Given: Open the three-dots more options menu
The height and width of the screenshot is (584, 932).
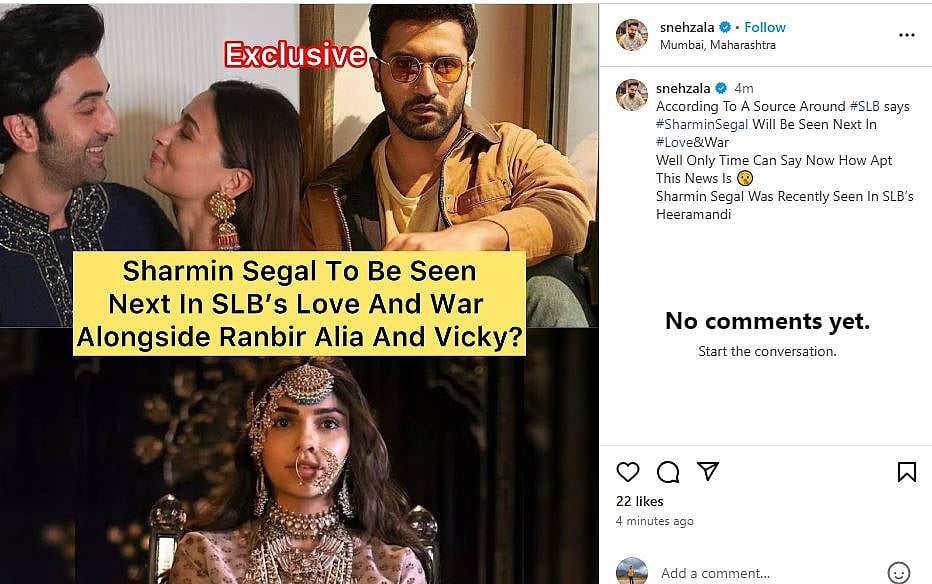Looking at the screenshot, I should coord(906,35).
